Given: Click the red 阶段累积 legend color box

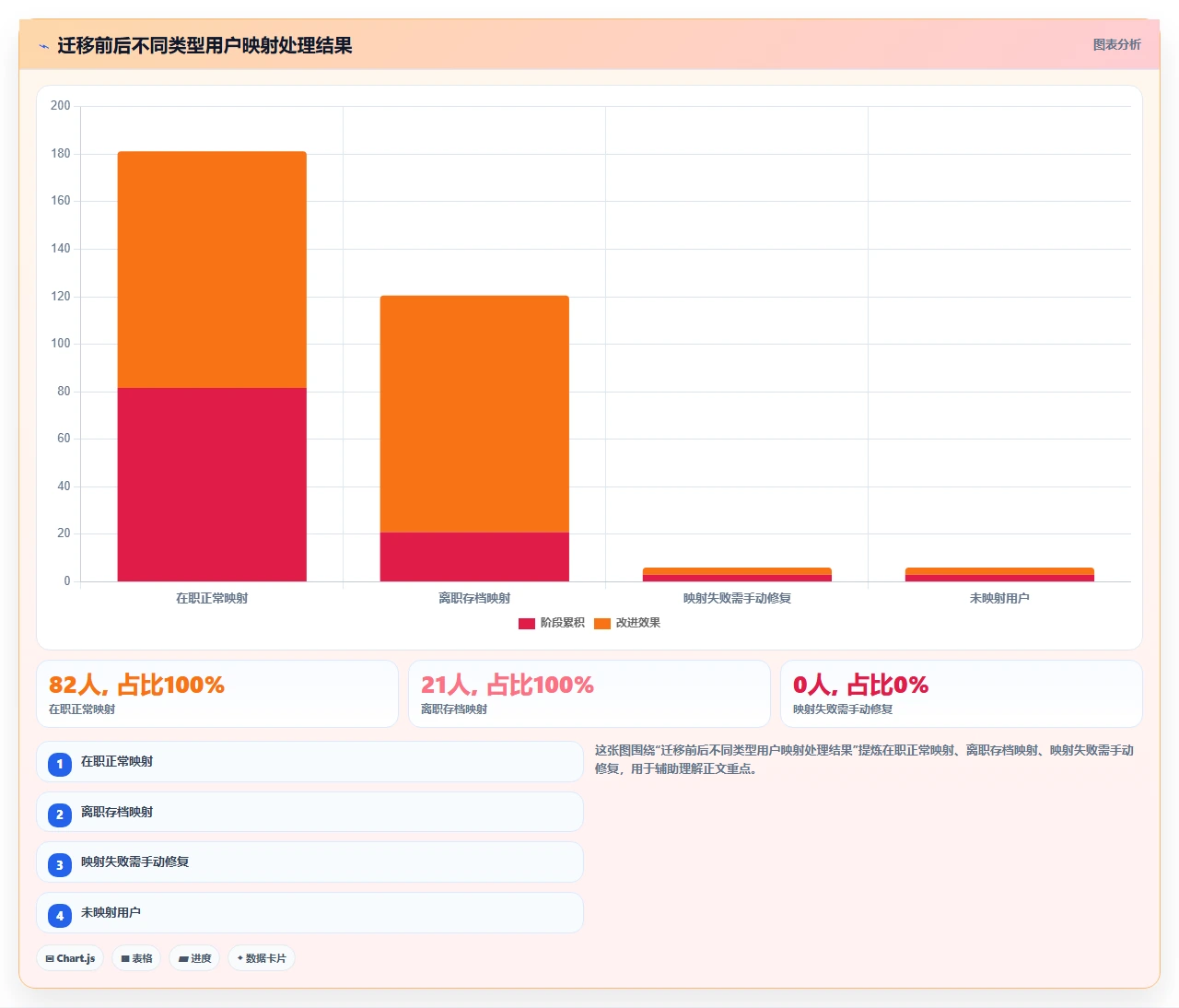Looking at the screenshot, I should tap(527, 624).
